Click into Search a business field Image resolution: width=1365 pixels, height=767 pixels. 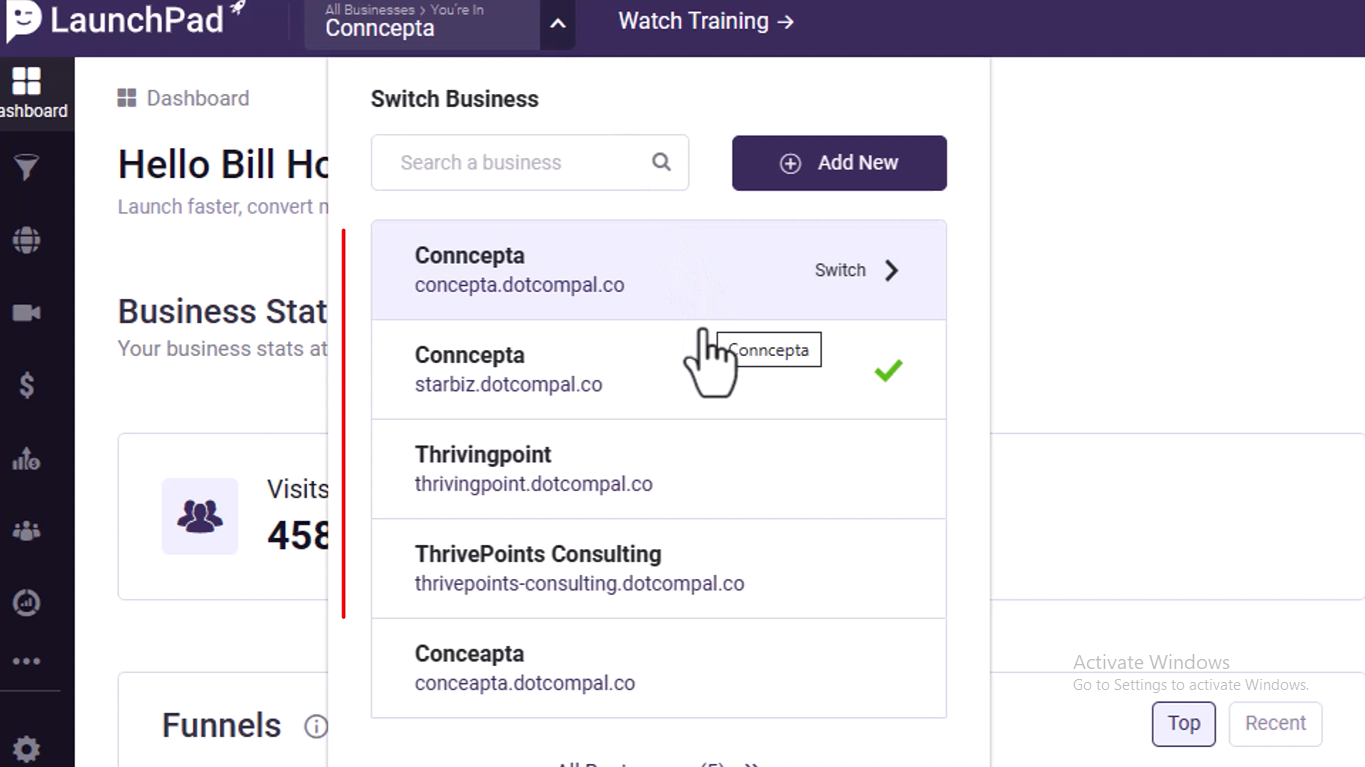530,162
